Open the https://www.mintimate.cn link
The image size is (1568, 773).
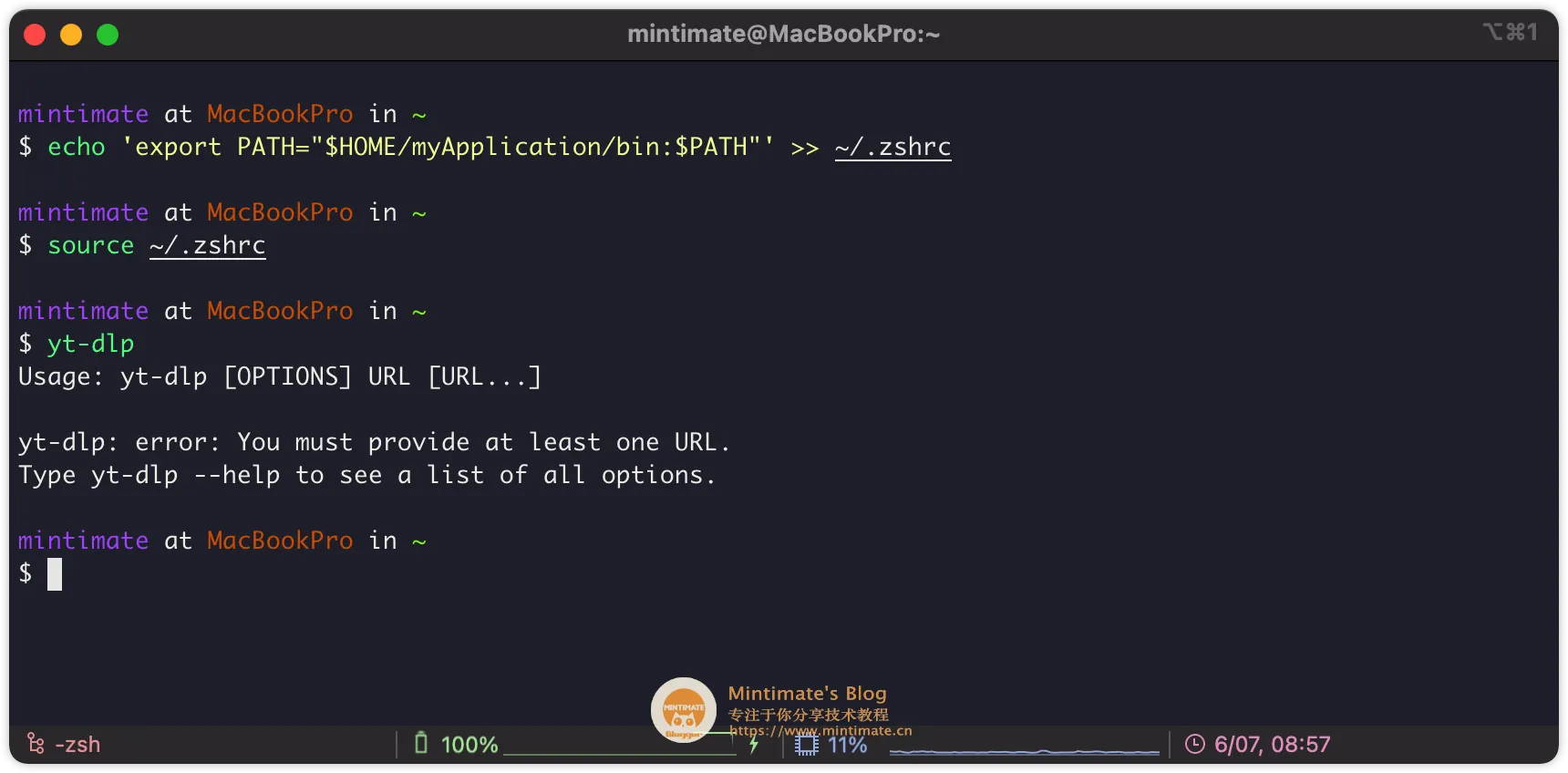point(820,730)
